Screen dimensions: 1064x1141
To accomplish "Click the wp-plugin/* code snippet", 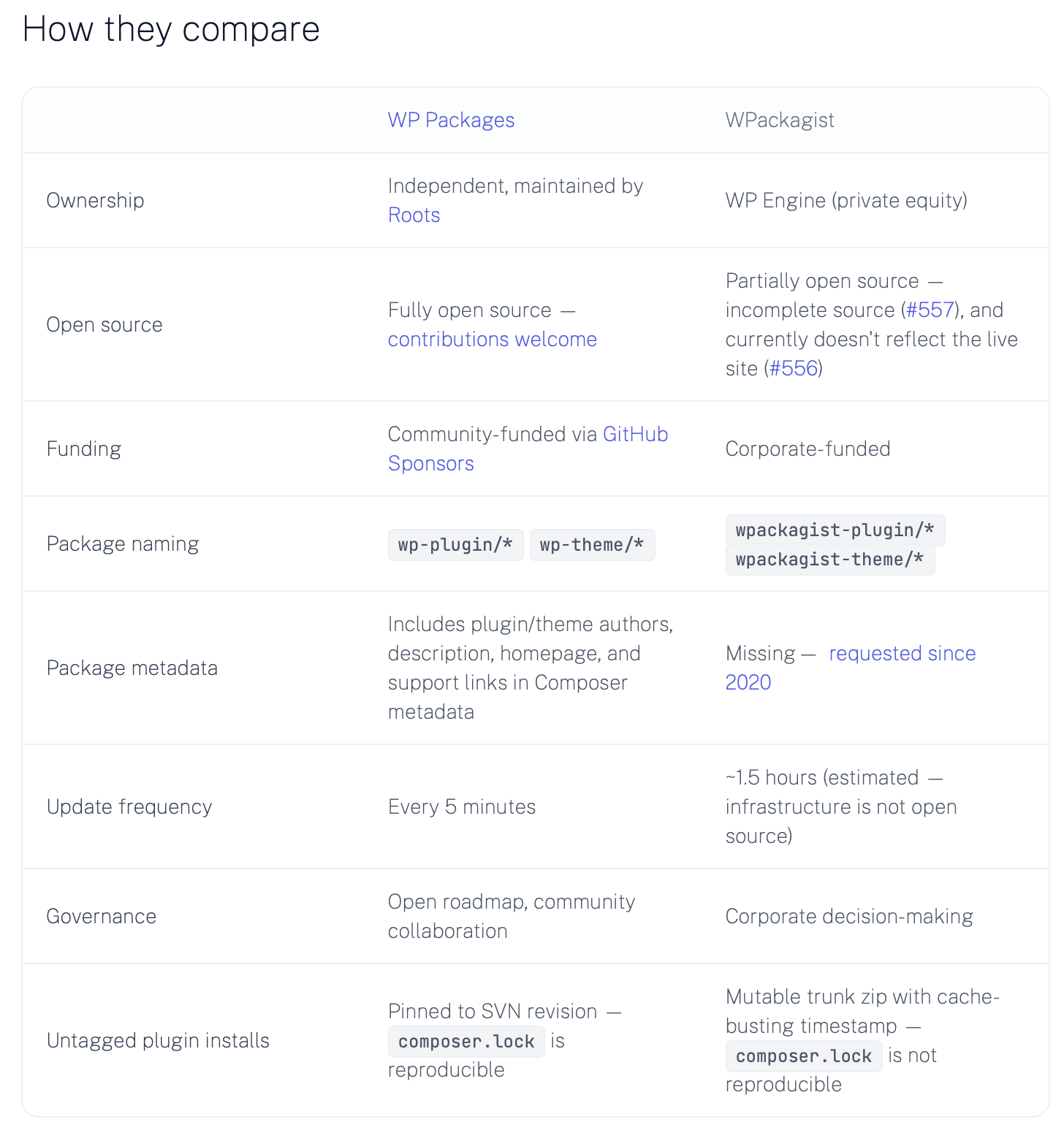I will 455,545.
